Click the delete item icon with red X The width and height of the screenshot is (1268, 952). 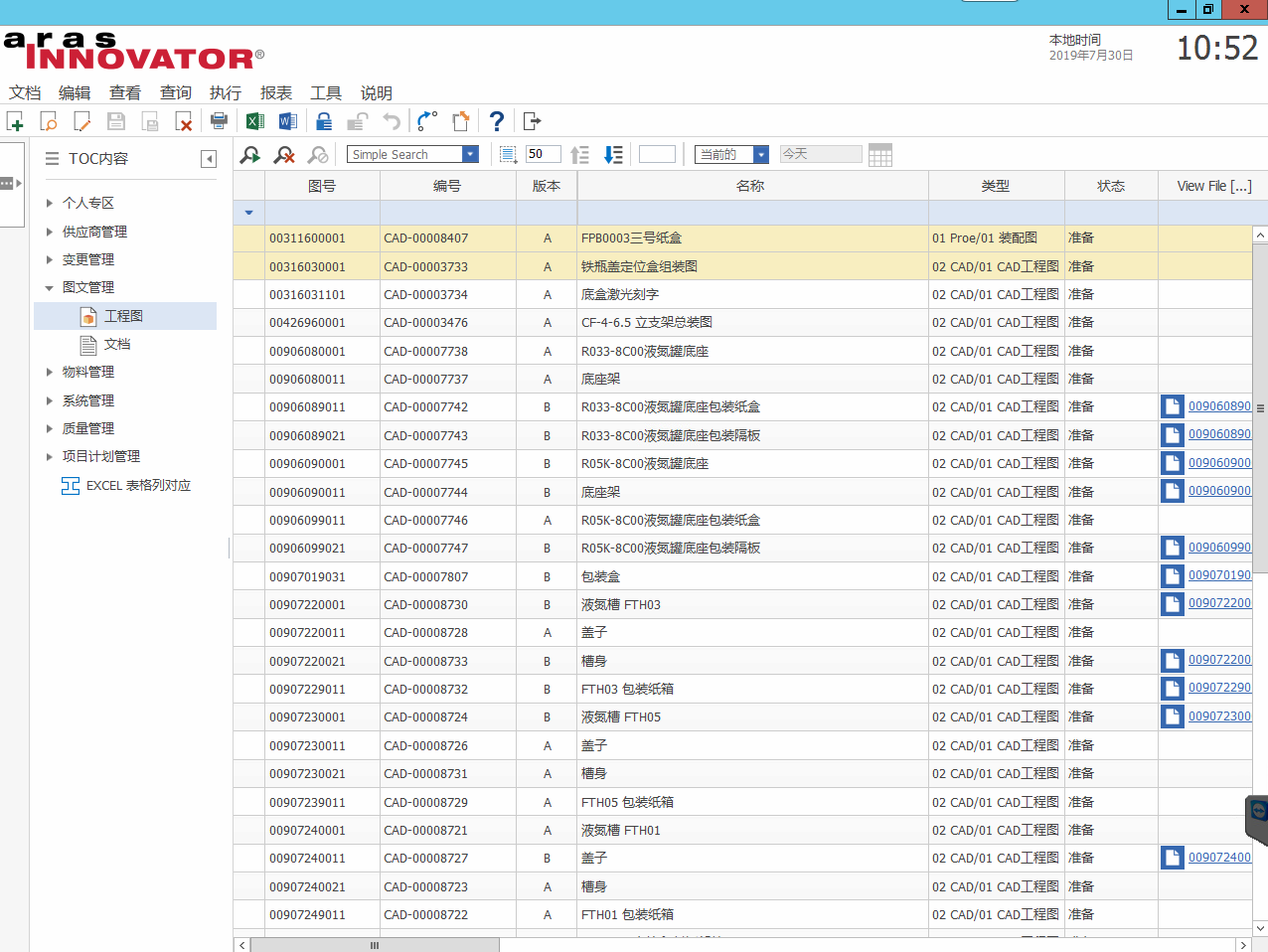coord(184,121)
